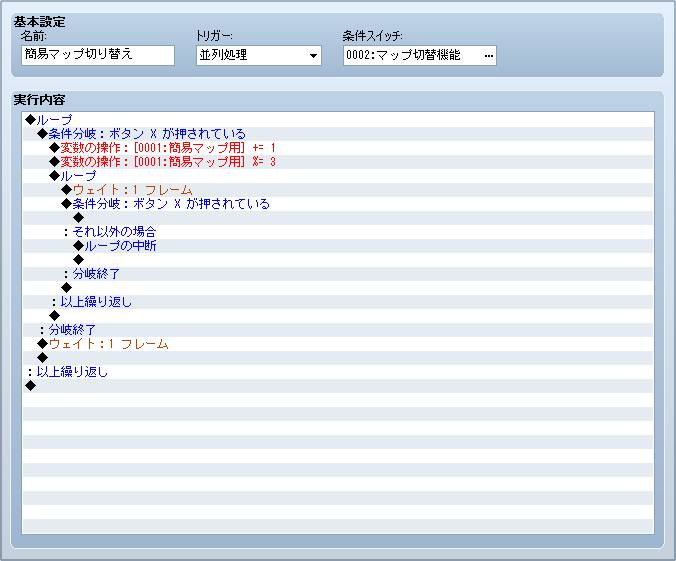The image size is (676, 561).
Task: Select the last ウェイト:1 フレーム line
Action: (x=338, y=344)
